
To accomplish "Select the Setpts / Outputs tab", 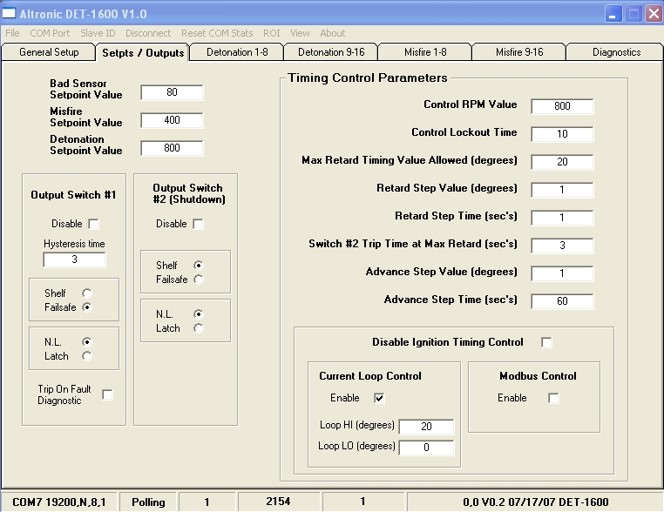I will [143, 53].
